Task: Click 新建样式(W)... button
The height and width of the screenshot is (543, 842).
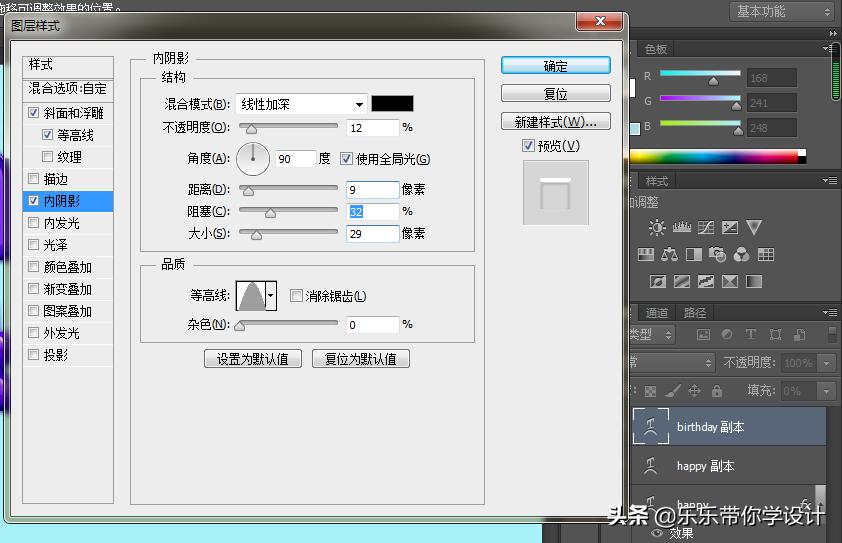Action: pyautogui.click(x=556, y=122)
